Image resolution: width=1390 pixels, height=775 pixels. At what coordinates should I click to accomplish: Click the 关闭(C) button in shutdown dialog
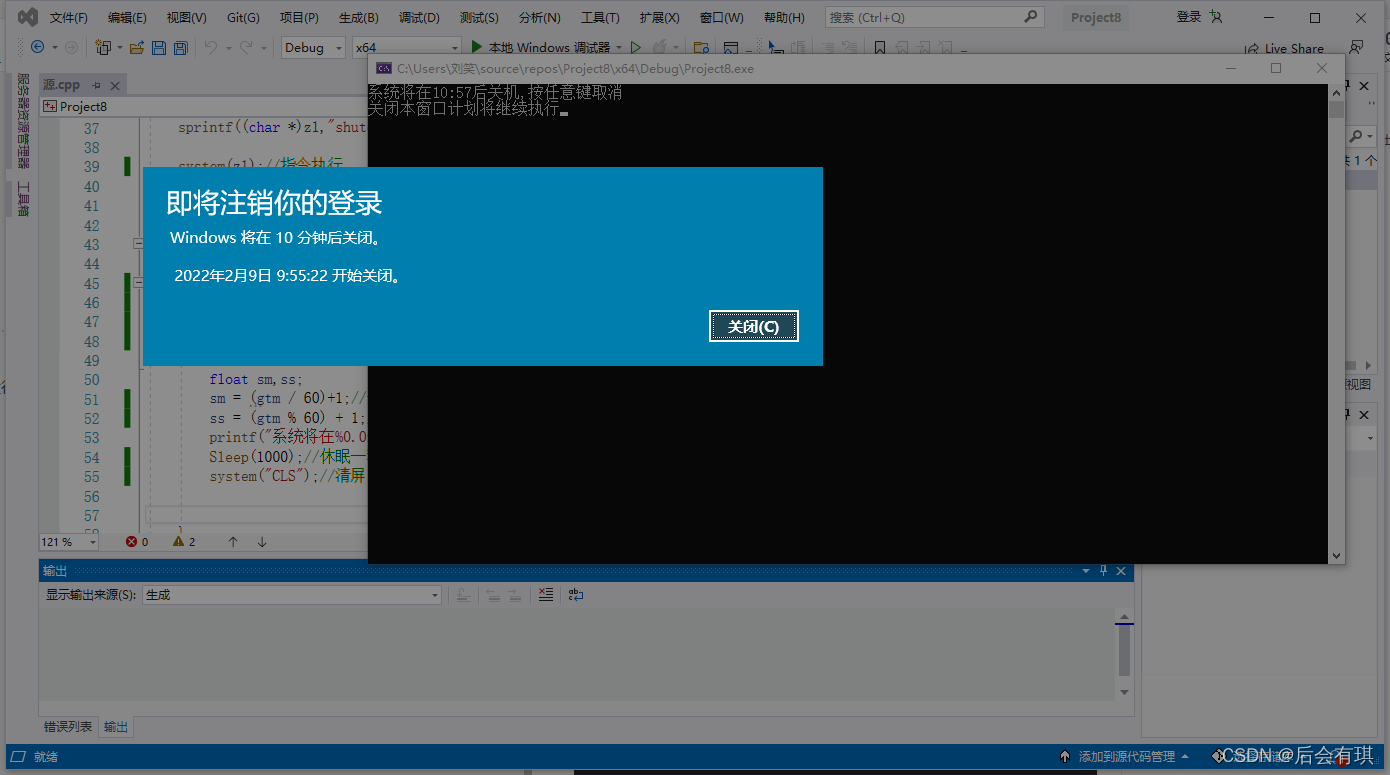(754, 326)
